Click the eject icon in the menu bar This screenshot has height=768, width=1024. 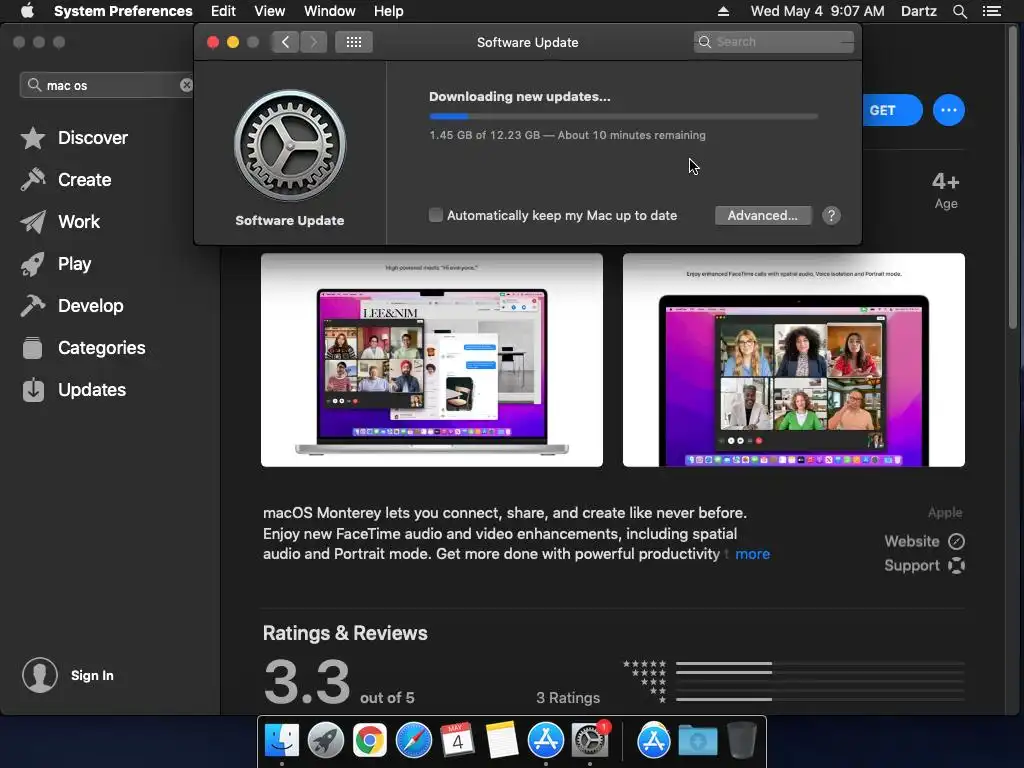723,11
